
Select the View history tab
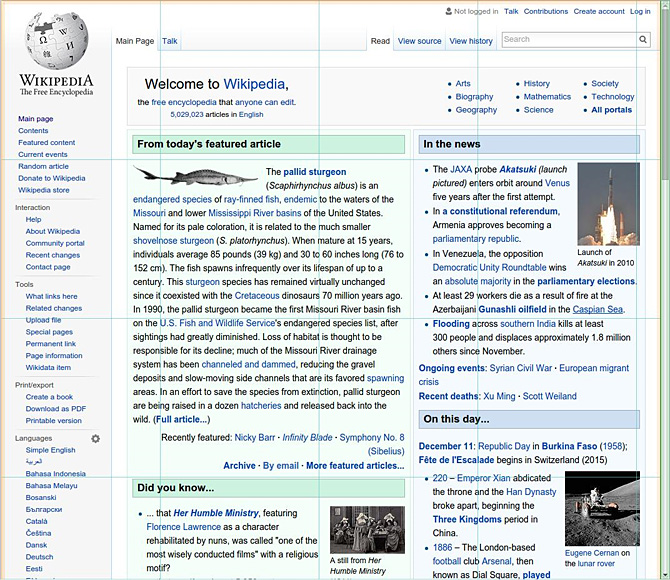coord(471,41)
